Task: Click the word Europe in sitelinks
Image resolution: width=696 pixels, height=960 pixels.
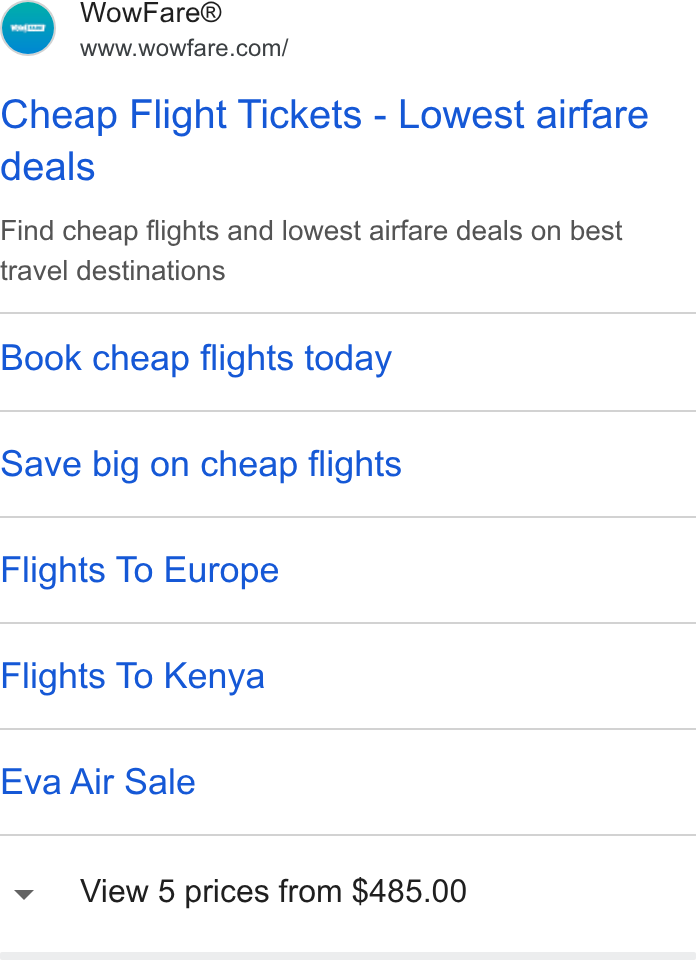Action: [222, 571]
